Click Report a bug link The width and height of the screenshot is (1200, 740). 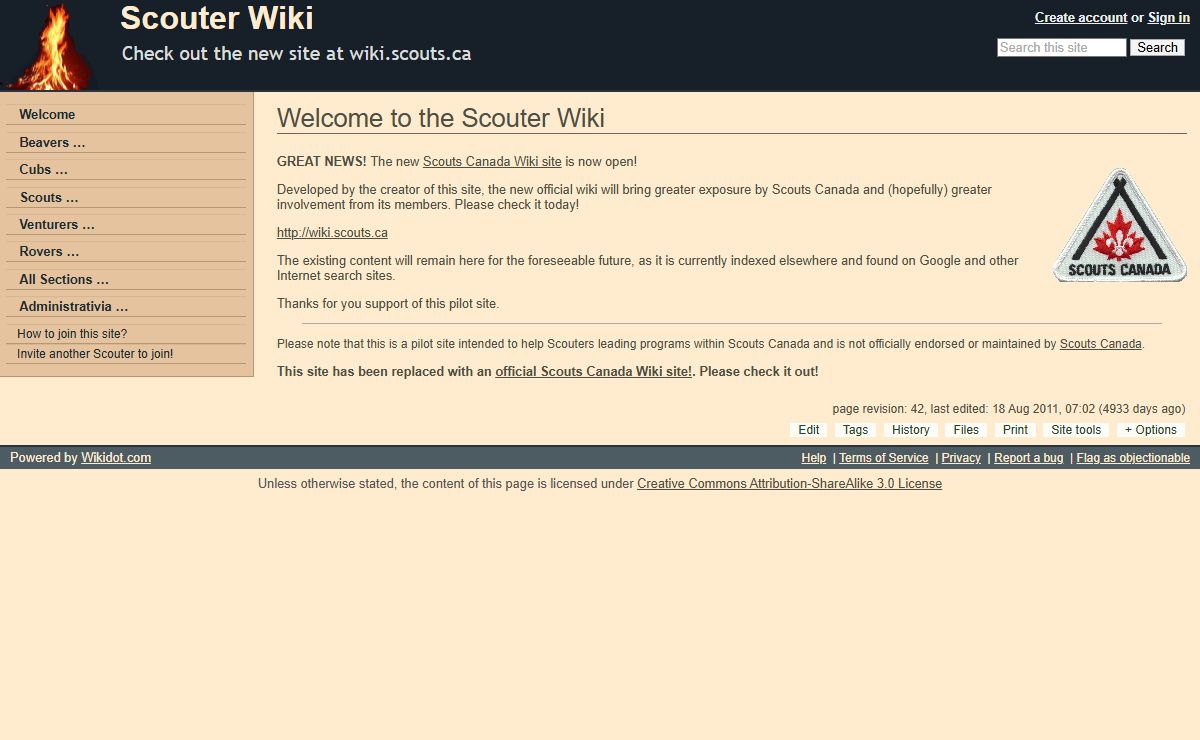click(1029, 458)
